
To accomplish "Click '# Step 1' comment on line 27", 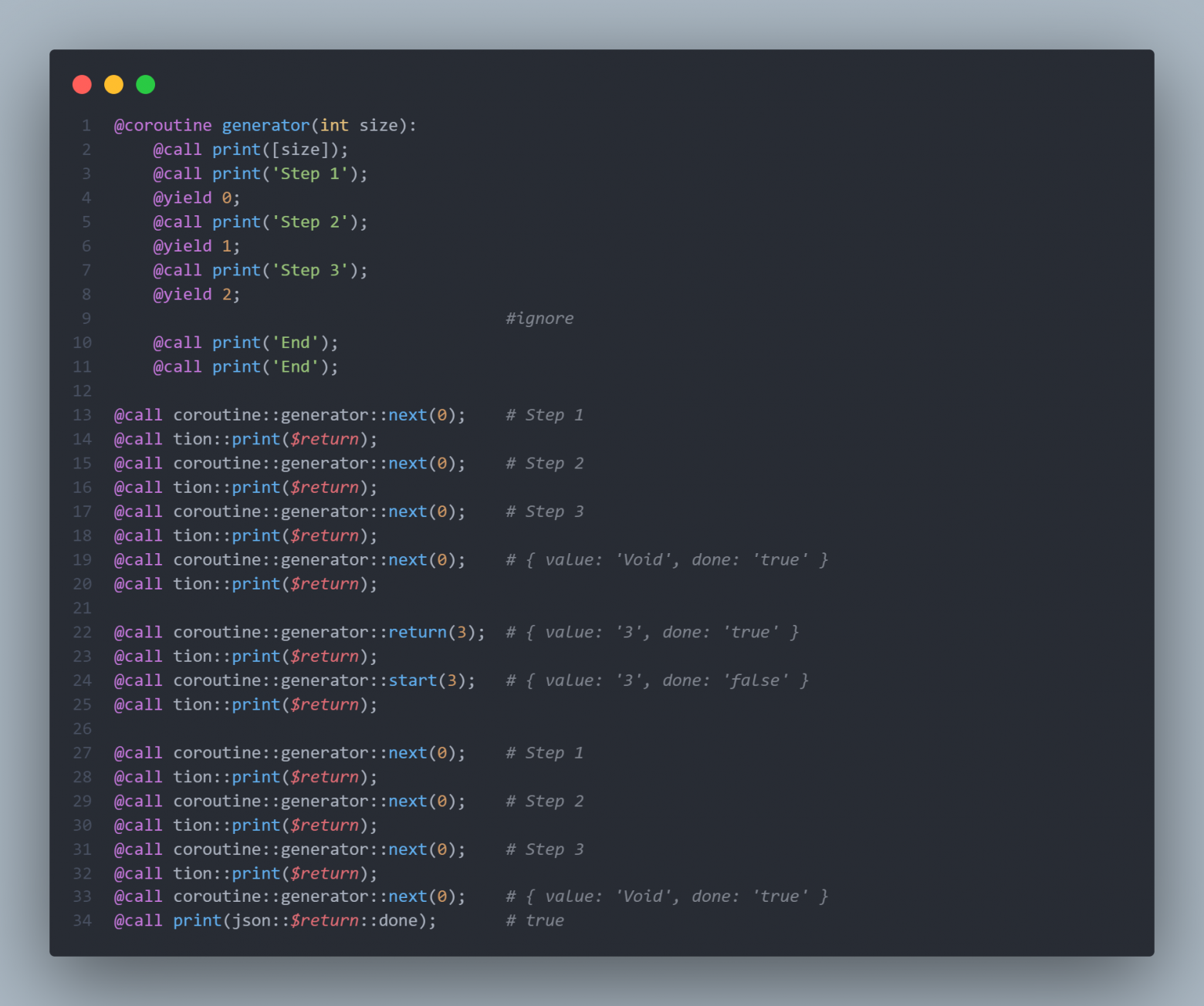I will (x=545, y=752).
